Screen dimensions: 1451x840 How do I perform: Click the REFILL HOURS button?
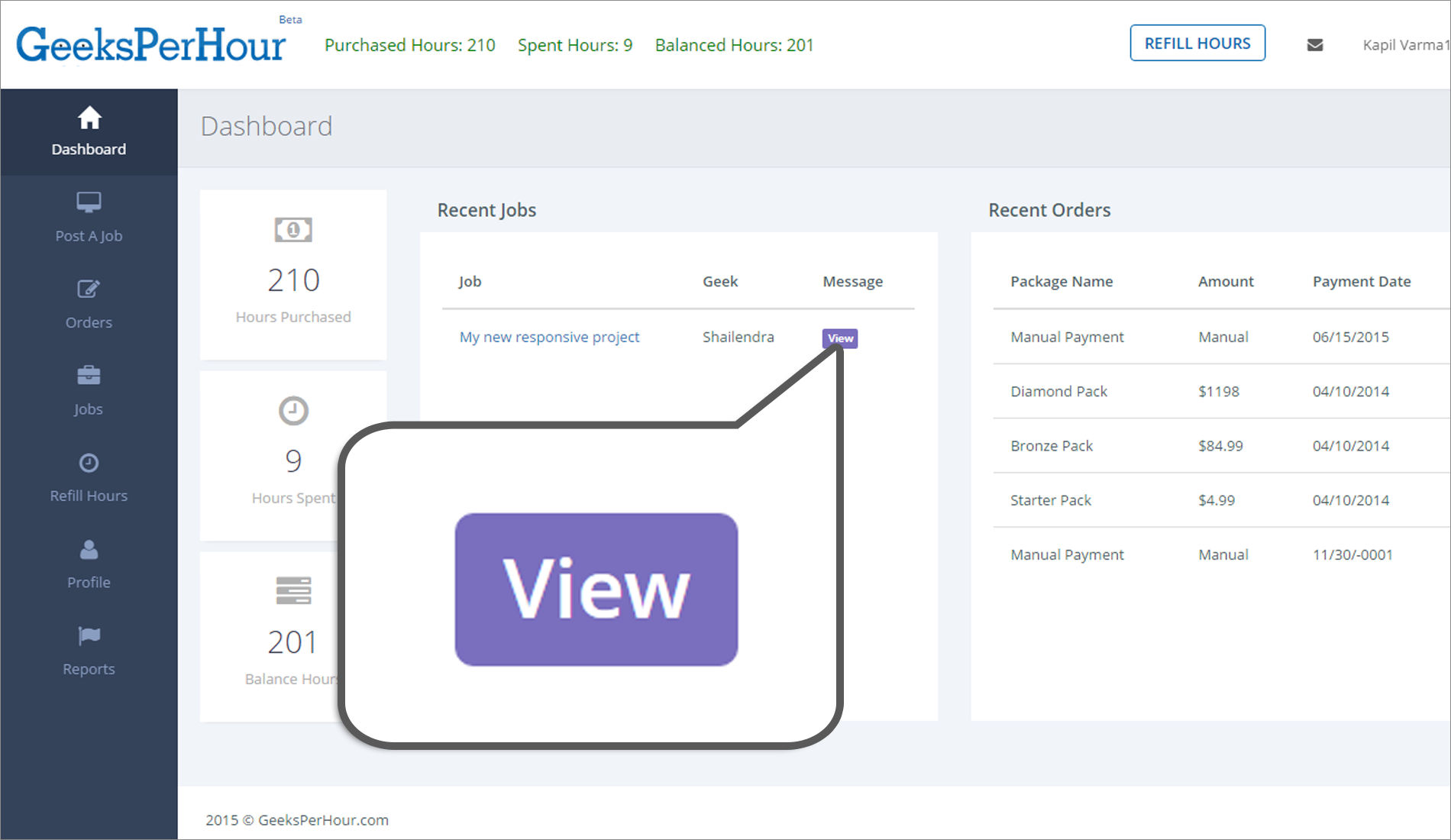click(1197, 44)
